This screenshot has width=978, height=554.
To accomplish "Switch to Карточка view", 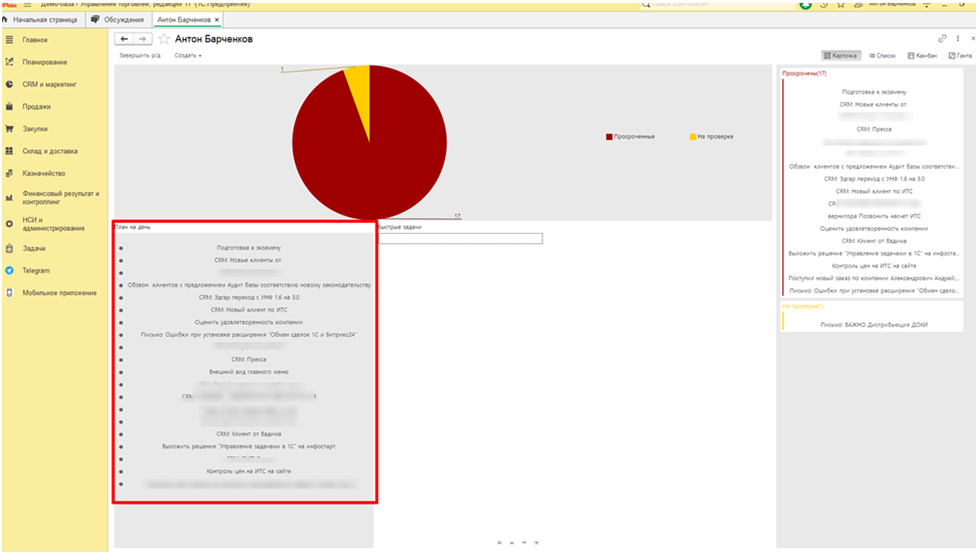I will (x=841, y=56).
